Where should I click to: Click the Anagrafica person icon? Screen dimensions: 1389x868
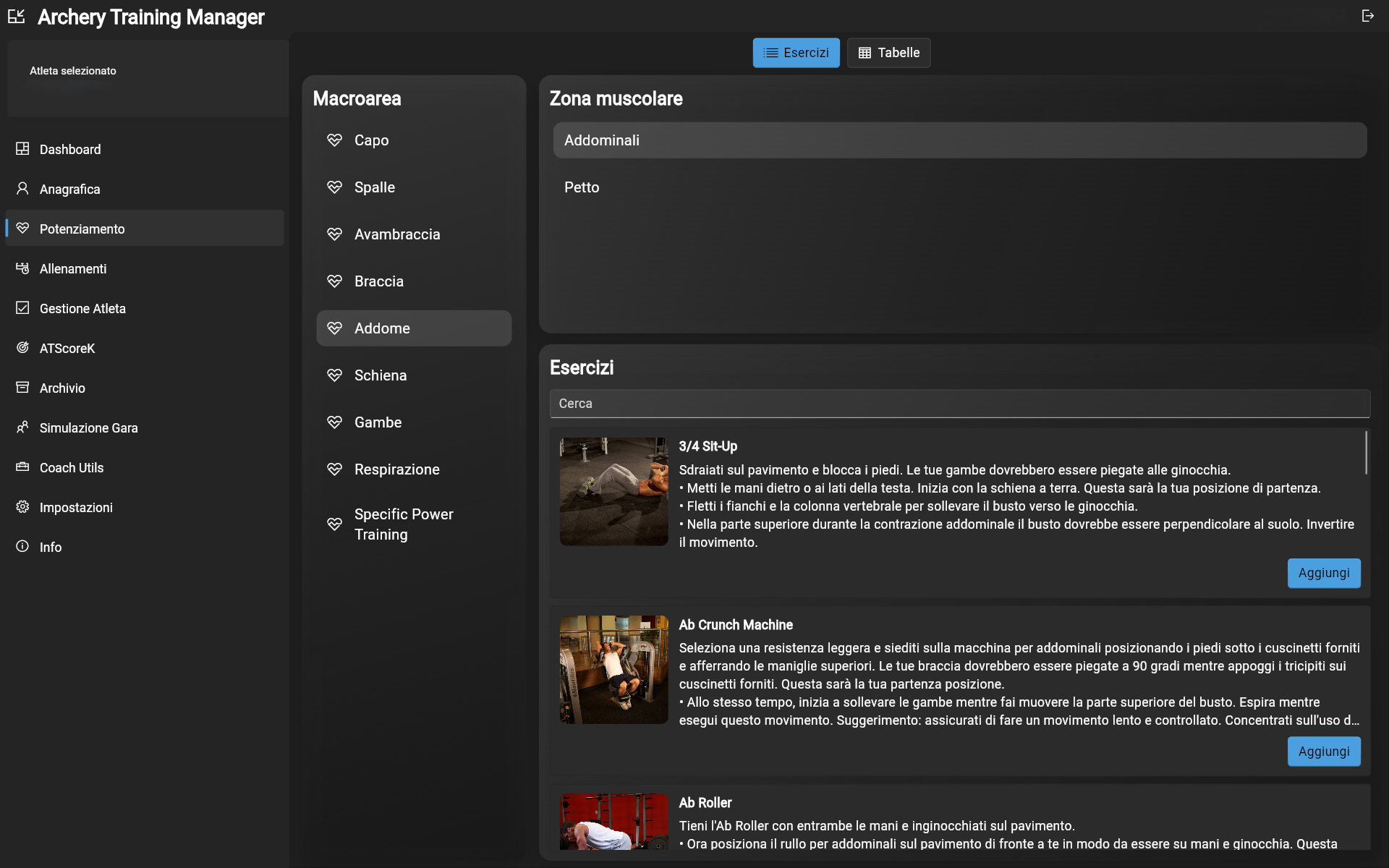[22, 188]
